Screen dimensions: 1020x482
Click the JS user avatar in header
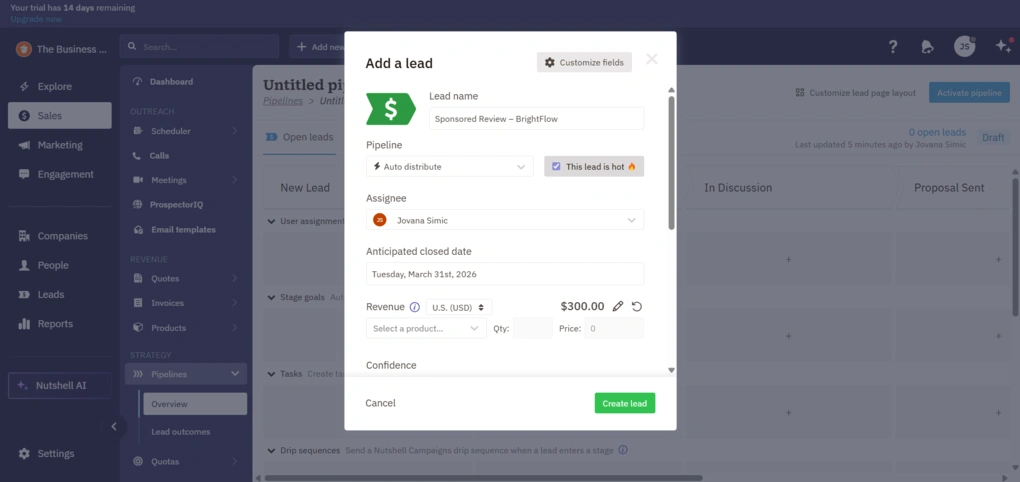963,47
